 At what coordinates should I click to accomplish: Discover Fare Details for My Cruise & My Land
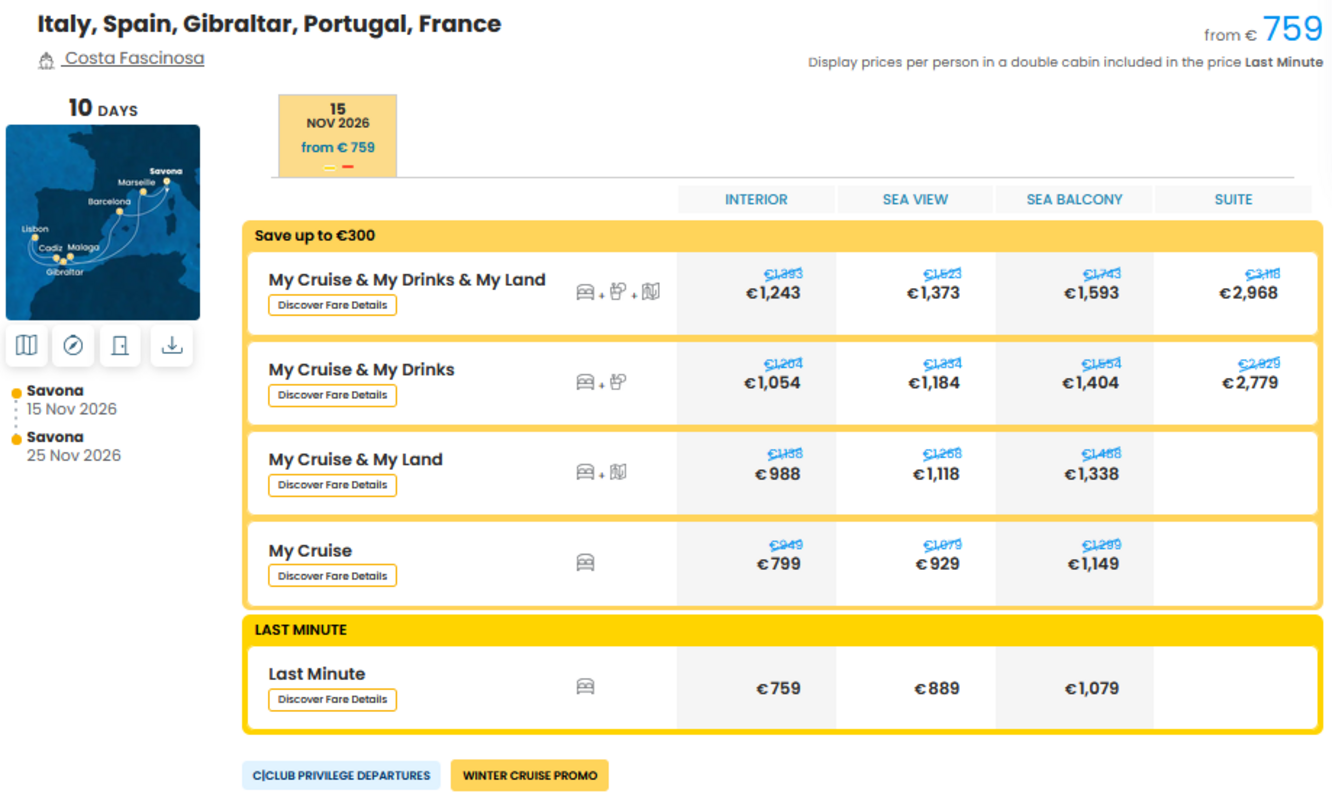(332, 485)
